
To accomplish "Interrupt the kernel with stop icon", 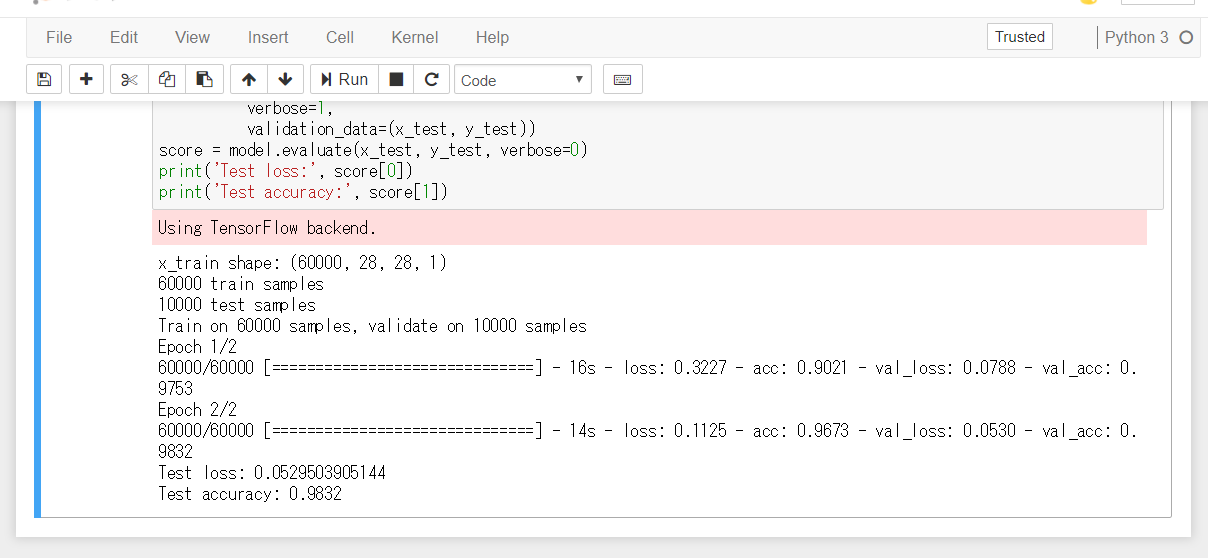I will click(396, 79).
